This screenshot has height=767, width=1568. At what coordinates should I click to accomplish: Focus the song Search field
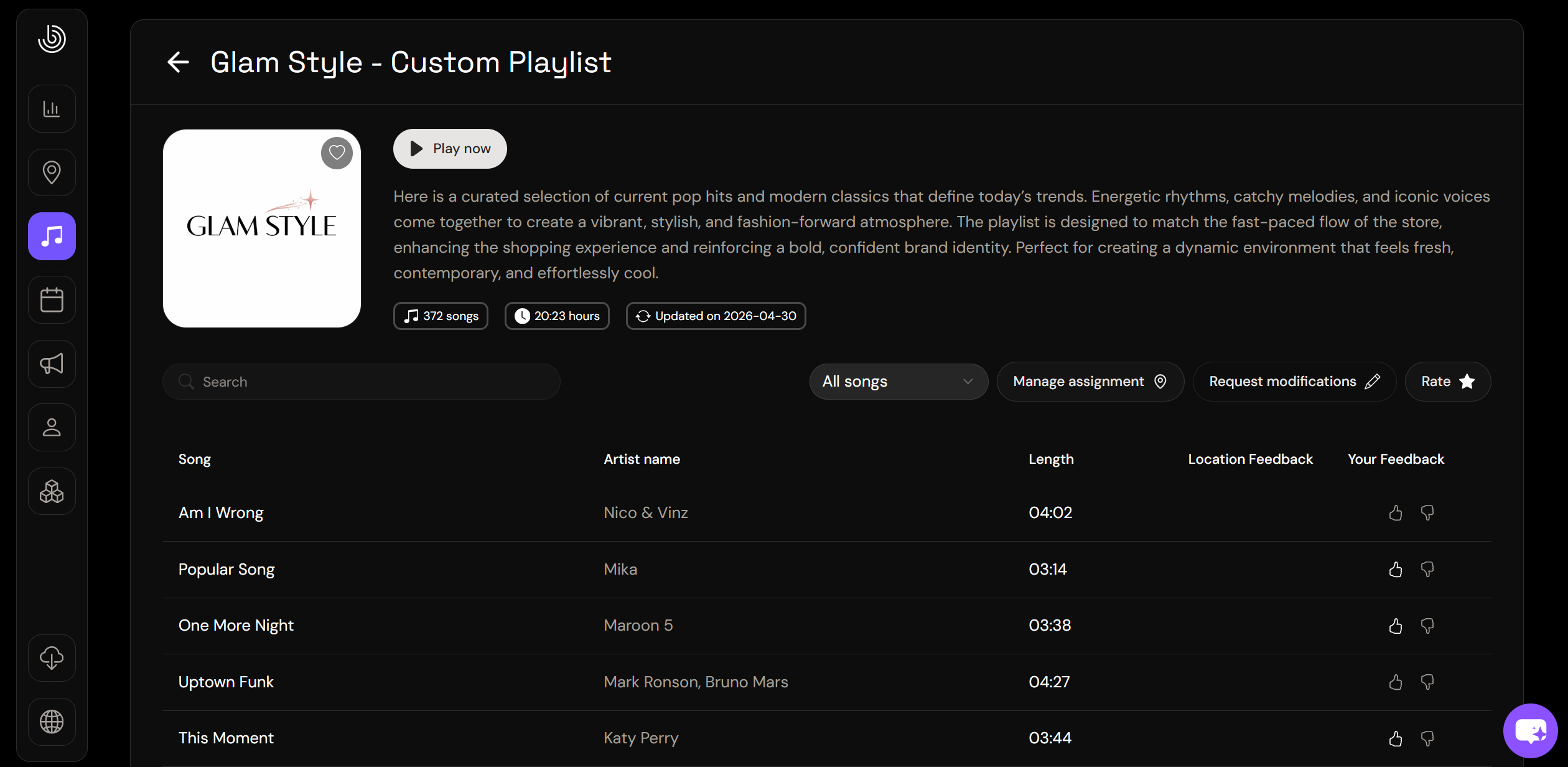362,382
